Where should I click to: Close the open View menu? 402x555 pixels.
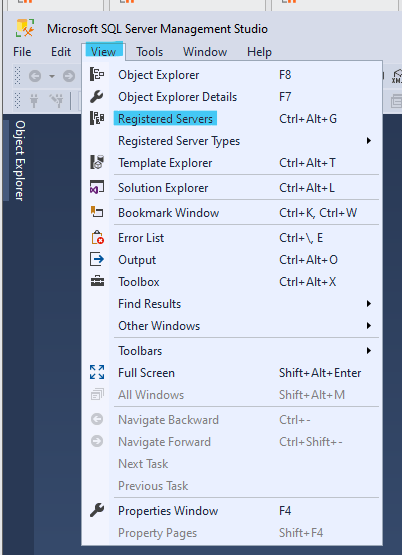pyautogui.click(x=103, y=52)
